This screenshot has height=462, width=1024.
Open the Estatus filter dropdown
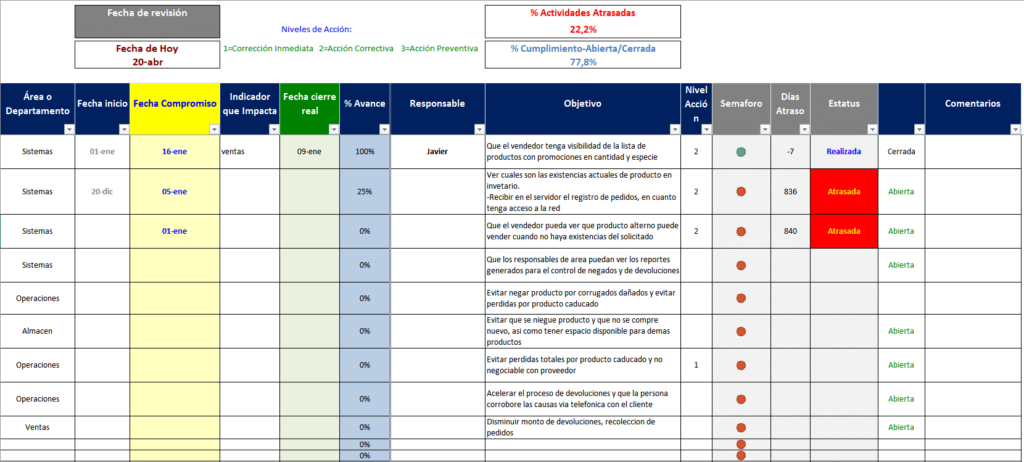[x=872, y=129]
